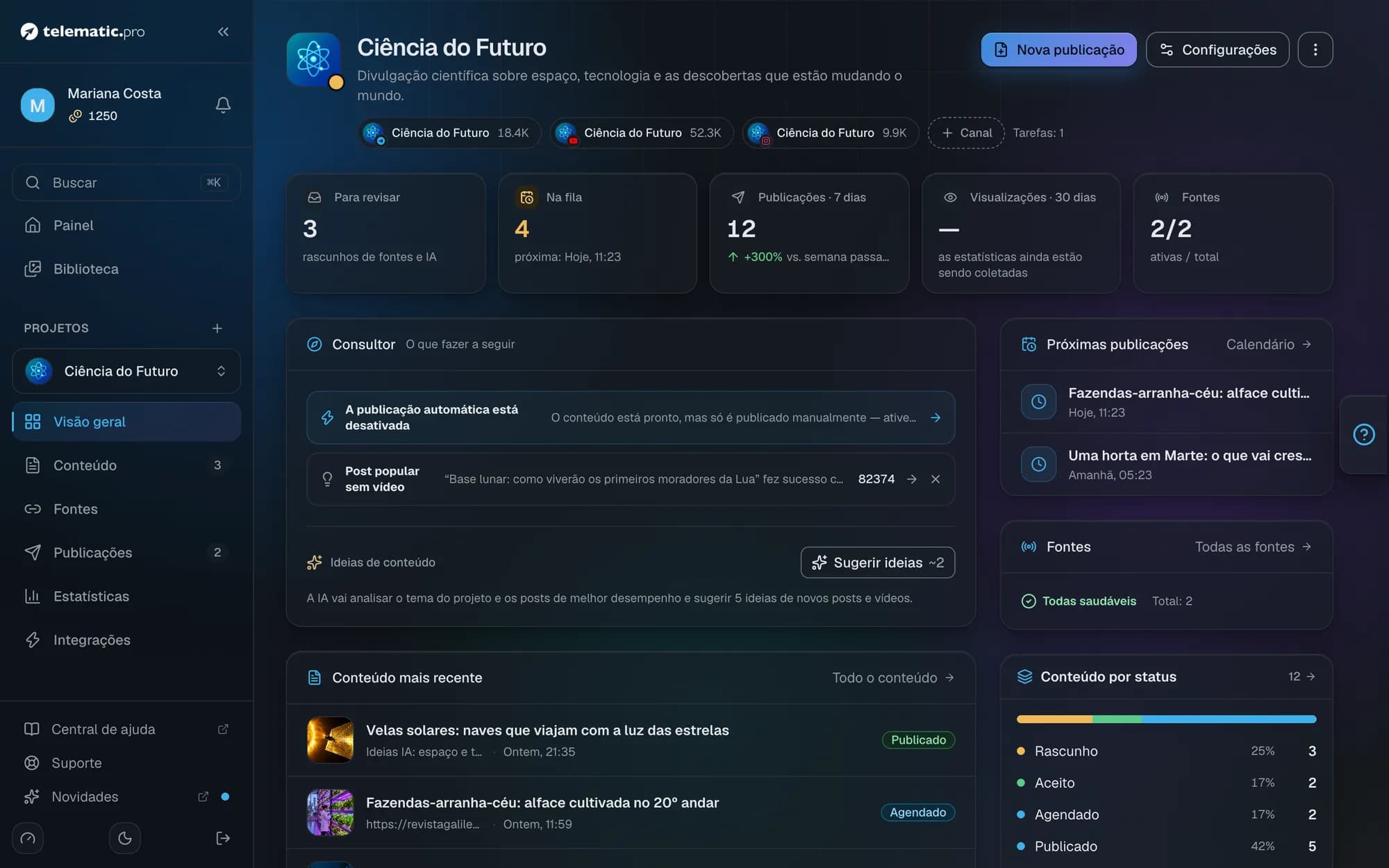Viewport: 1389px width, 868px height.
Task: Dismiss the Post popular sem vídeo suggestion
Action: click(935, 479)
